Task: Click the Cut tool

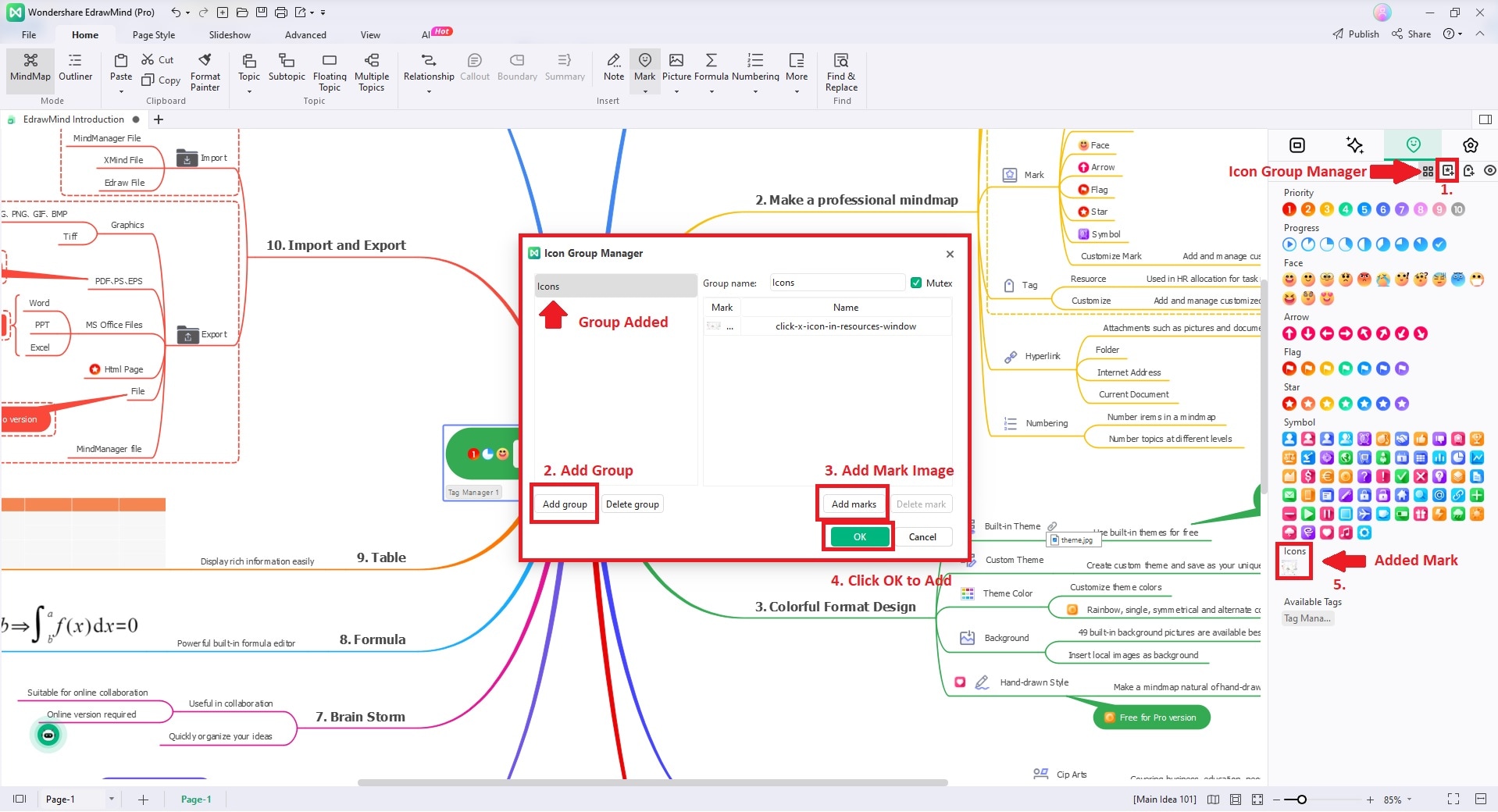Action: click(x=158, y=59)
